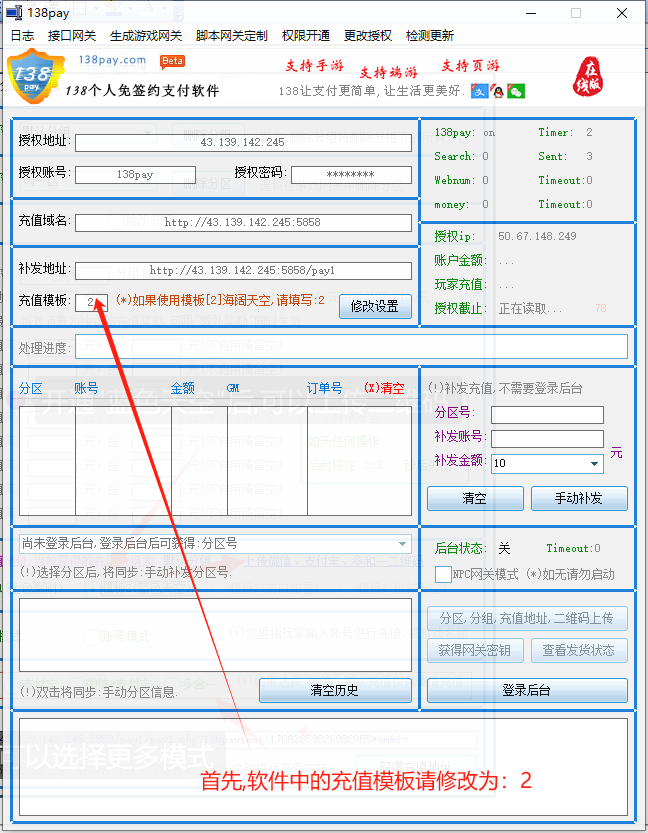Open the 权限开通 menu
648x833 pixels.
click(x=306, y=36)
